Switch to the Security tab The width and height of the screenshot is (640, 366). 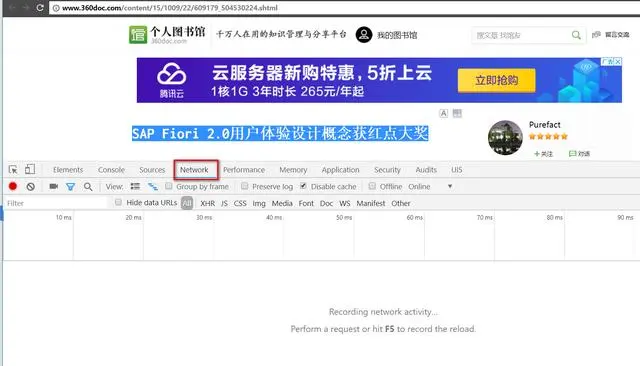(387, 170)
